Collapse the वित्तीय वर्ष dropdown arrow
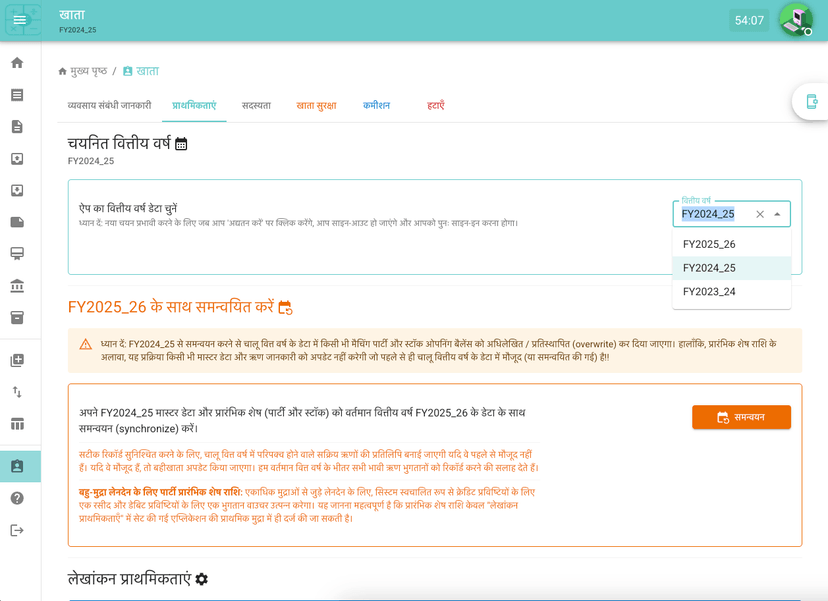The image size is (828, 601). click(x=777, y=214)
